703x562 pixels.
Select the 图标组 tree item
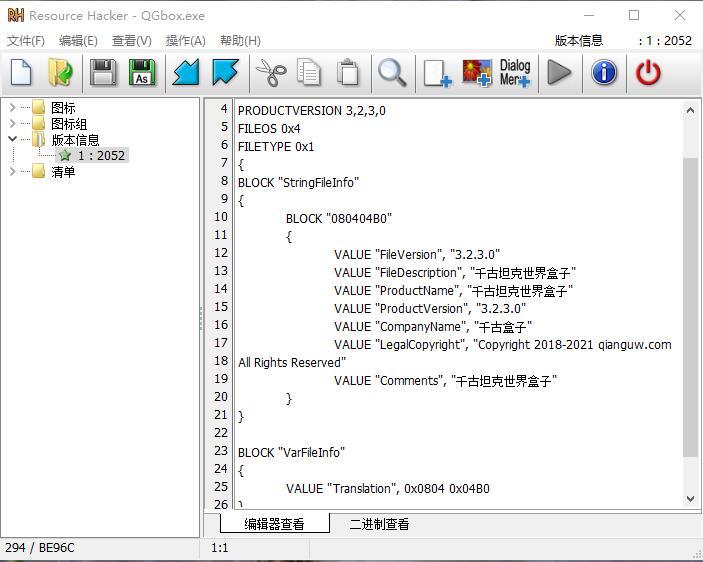(x=69, y=124)
